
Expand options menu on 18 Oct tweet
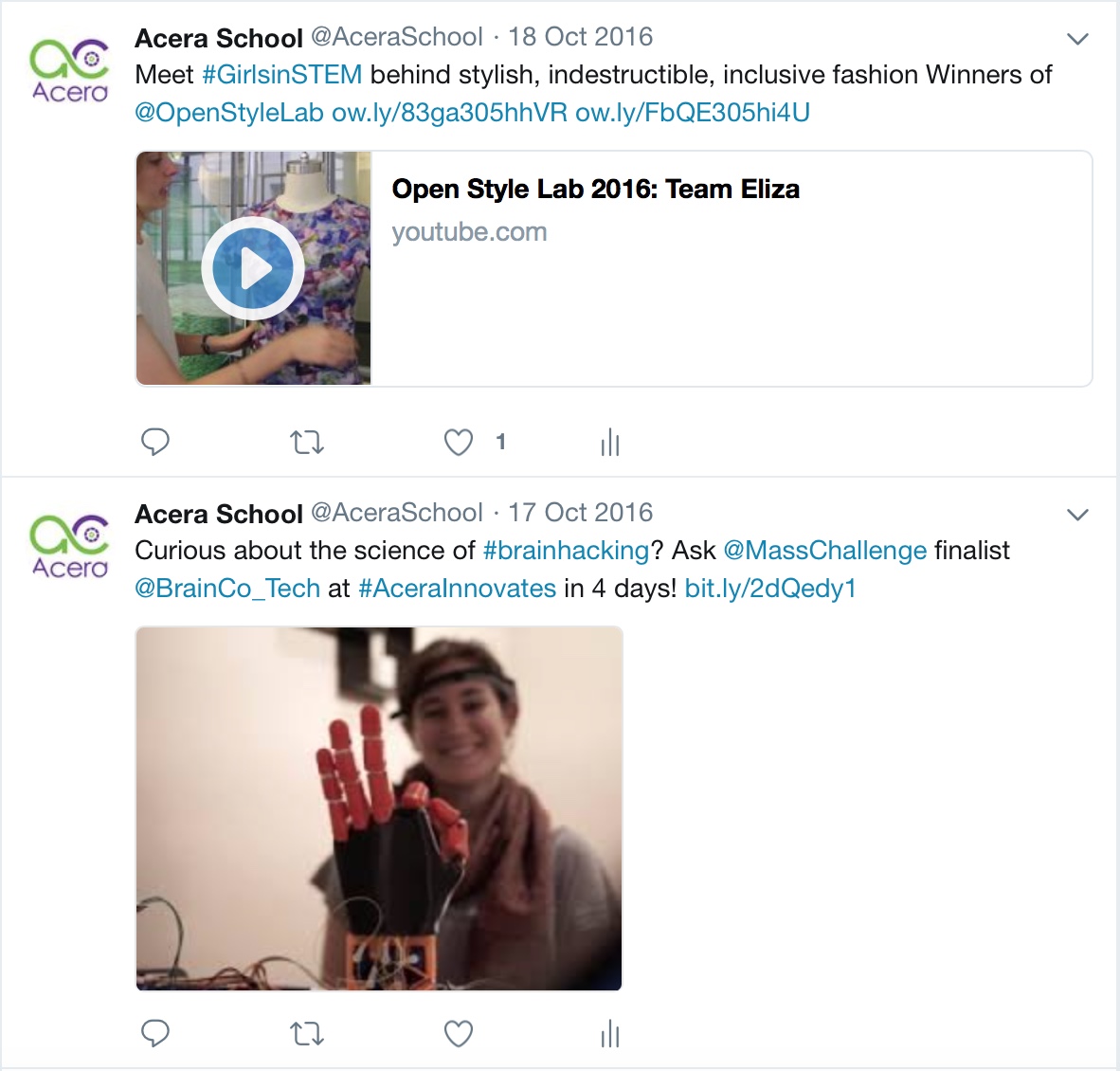[1077, 39]
